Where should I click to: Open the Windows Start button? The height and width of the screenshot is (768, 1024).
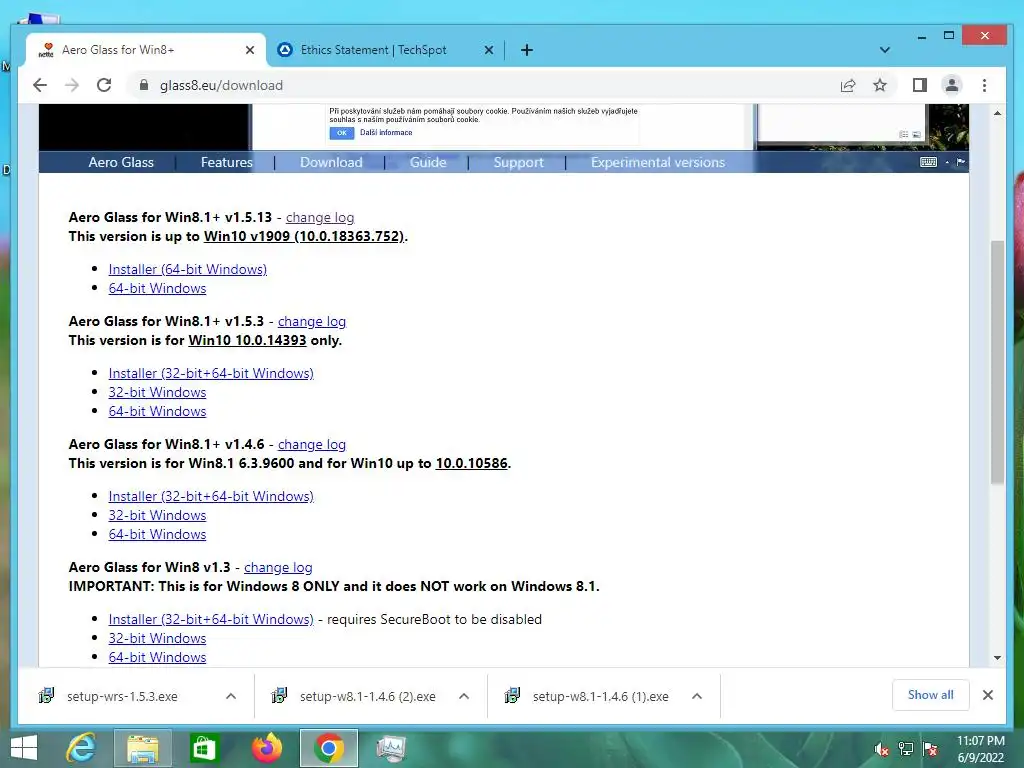24,748
